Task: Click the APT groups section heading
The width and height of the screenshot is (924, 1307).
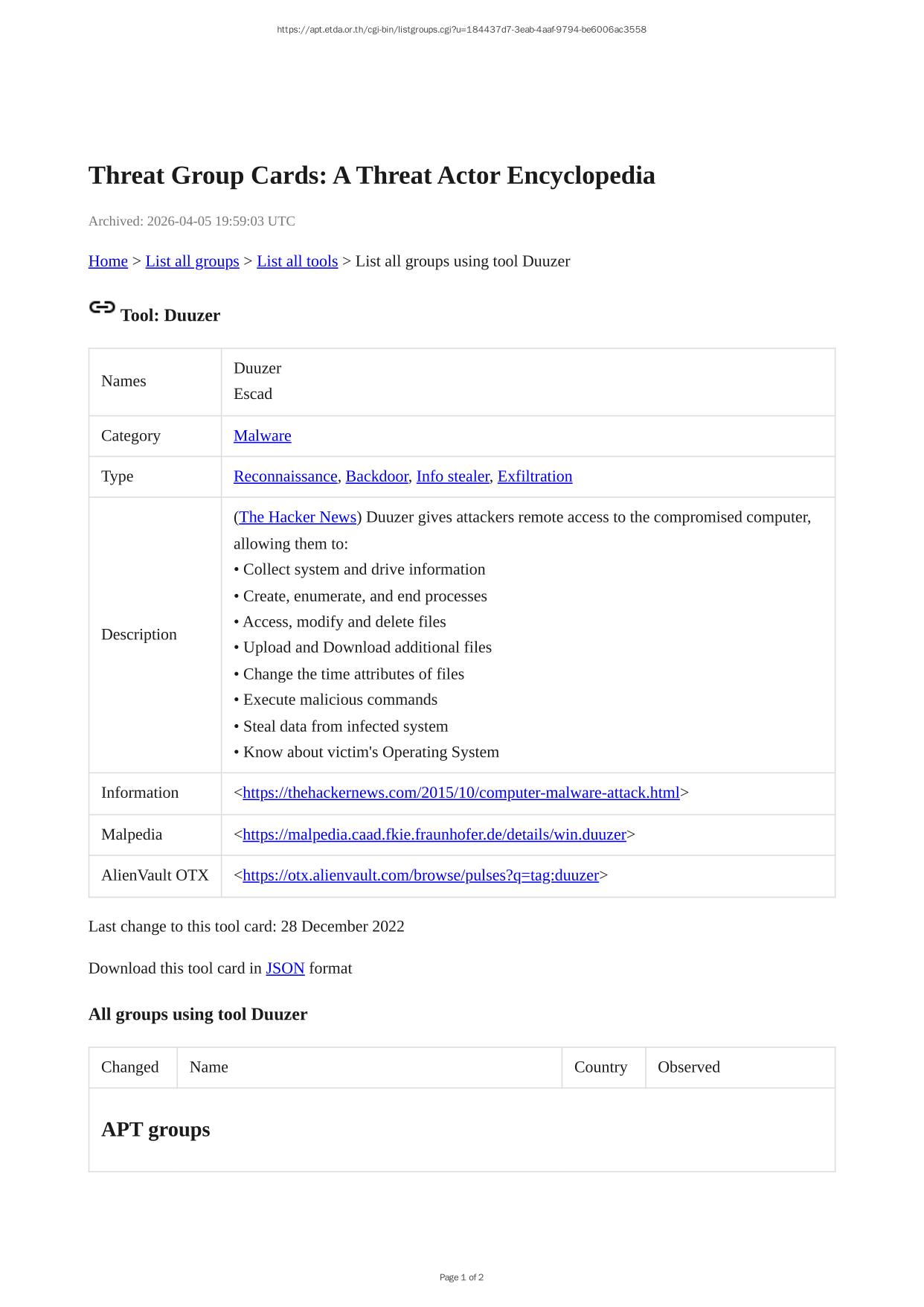Action: (155, 1130)
